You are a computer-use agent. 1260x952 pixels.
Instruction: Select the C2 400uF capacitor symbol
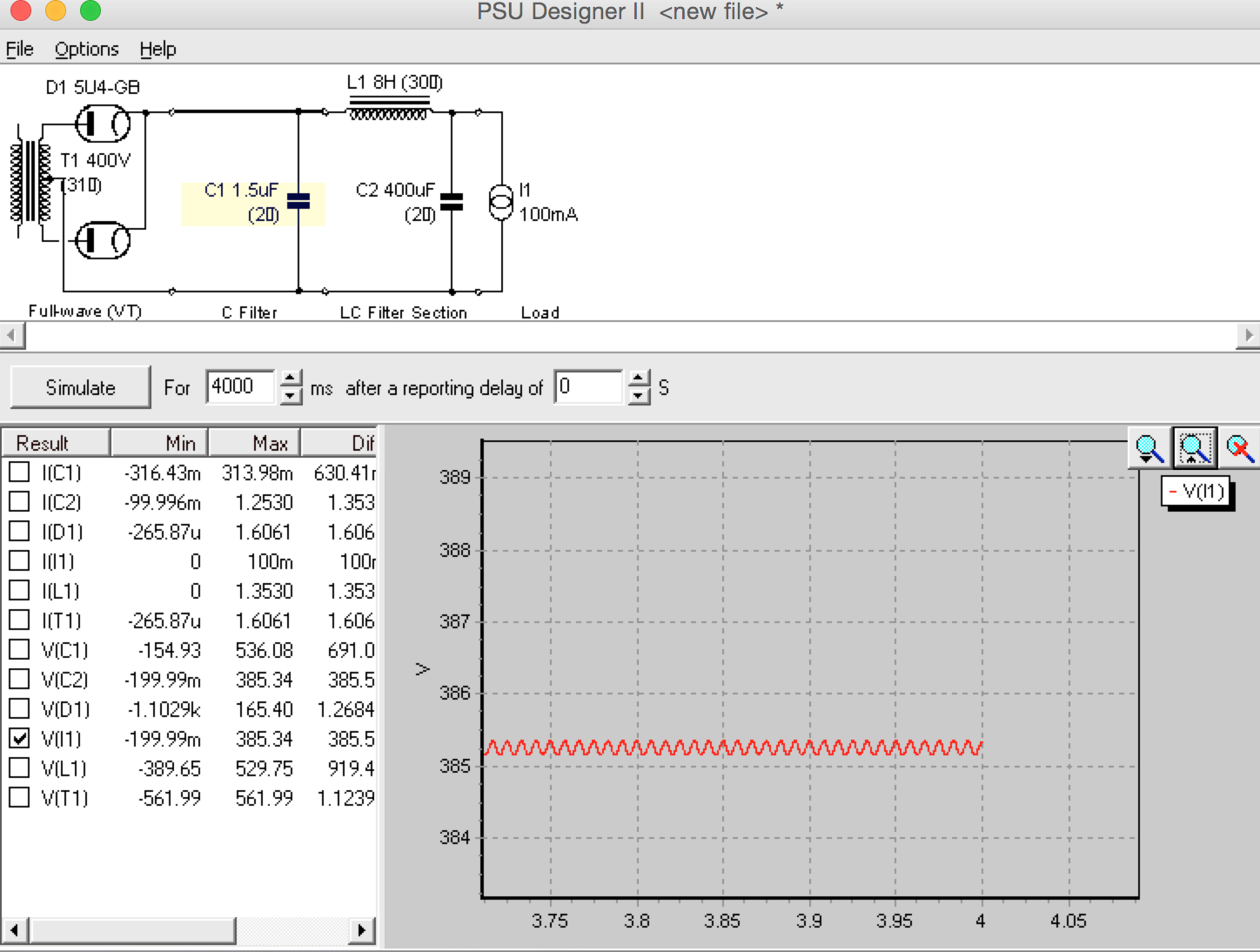tap(452, 202)
